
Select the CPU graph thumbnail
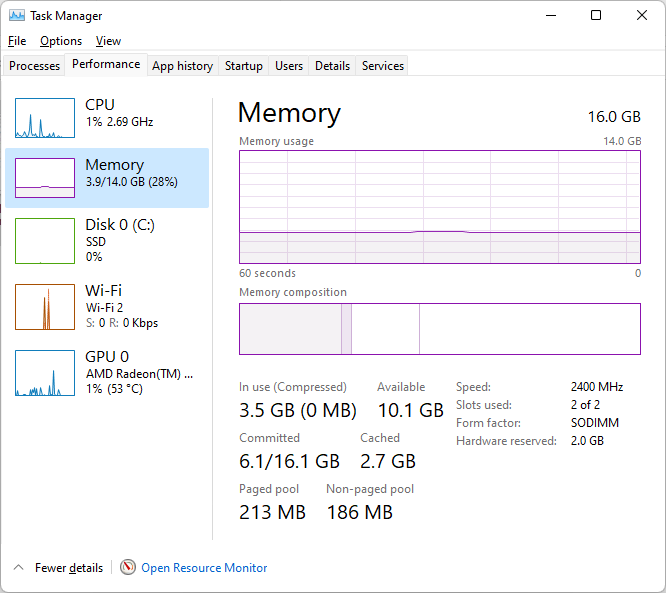[45, 118]
